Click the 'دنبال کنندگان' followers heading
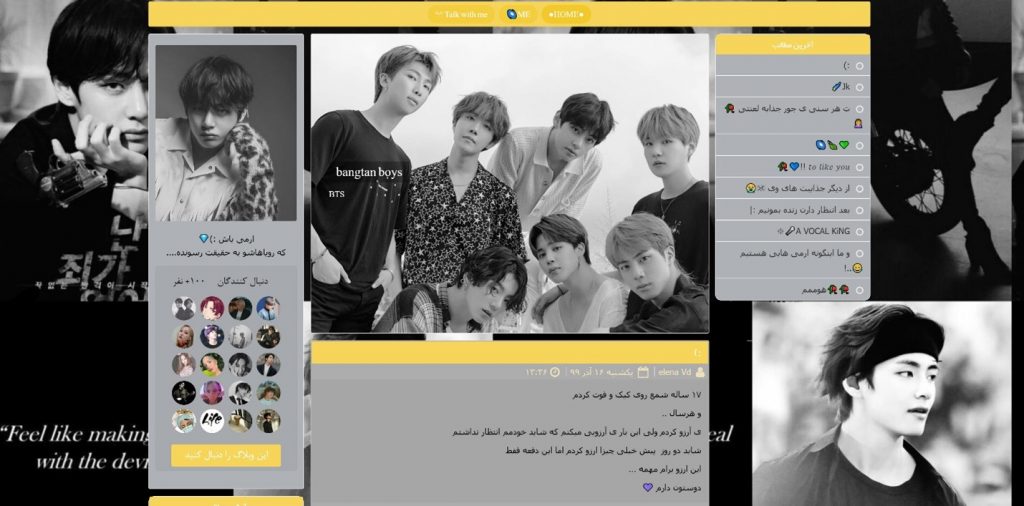 [x=242, y=281]
